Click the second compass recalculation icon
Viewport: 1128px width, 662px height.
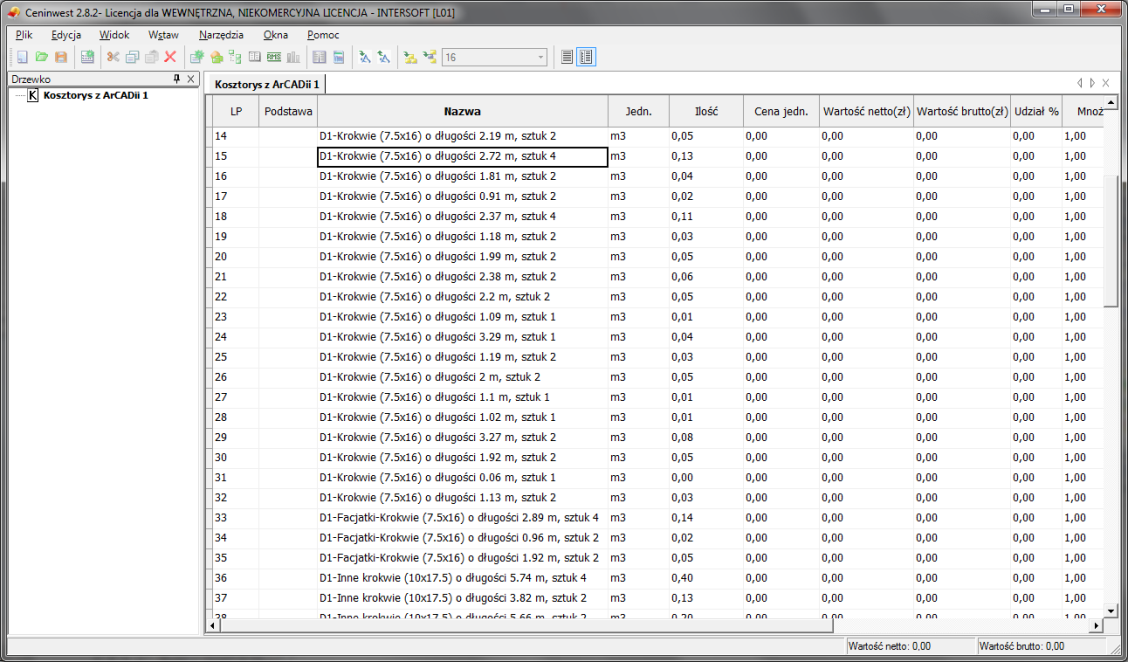point(383,57)
